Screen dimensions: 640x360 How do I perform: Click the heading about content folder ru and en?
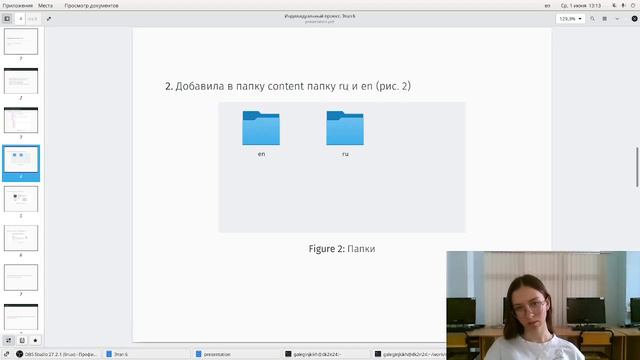[288, 86]
